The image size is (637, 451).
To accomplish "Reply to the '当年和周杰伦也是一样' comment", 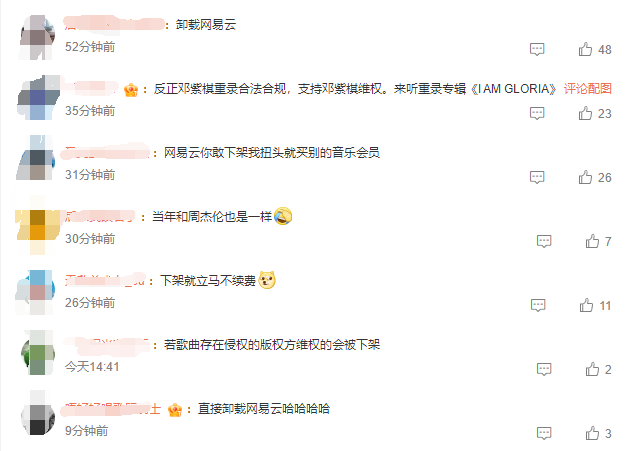I will click(544, 241).
